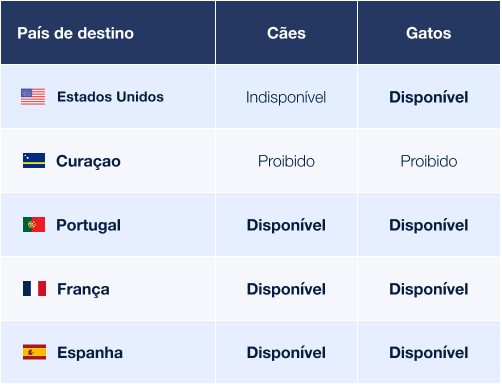Screen dimensions: 502x384
Task: Select the País de destino column header
Action: [76, 33]
